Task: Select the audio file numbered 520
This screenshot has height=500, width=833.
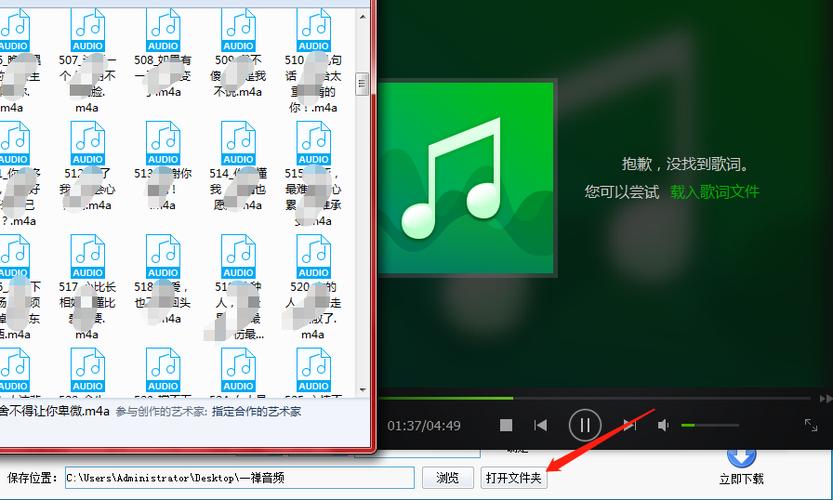Action: (x=313, y=287)
